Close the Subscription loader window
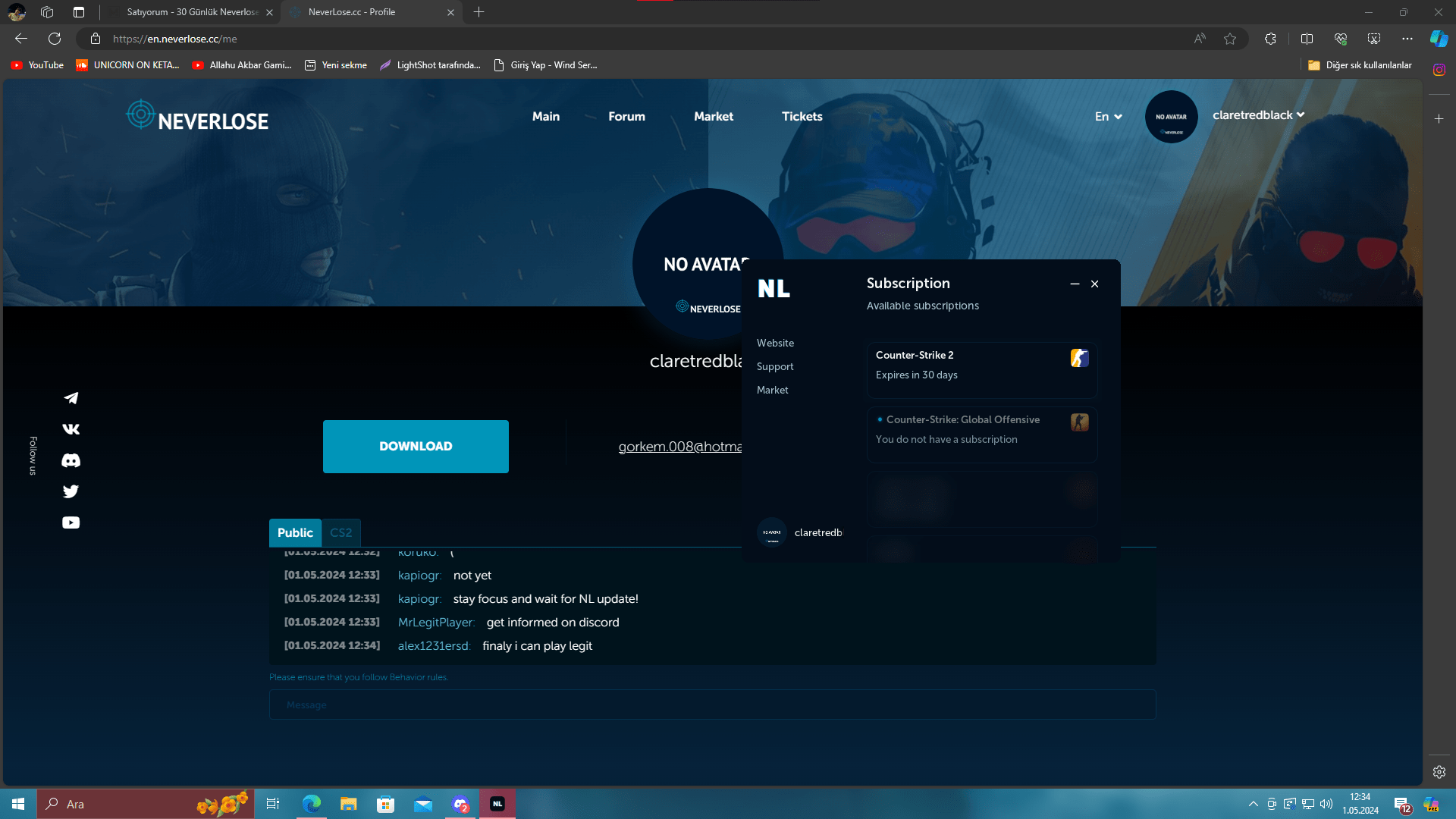 click(x=1094, y=284)
